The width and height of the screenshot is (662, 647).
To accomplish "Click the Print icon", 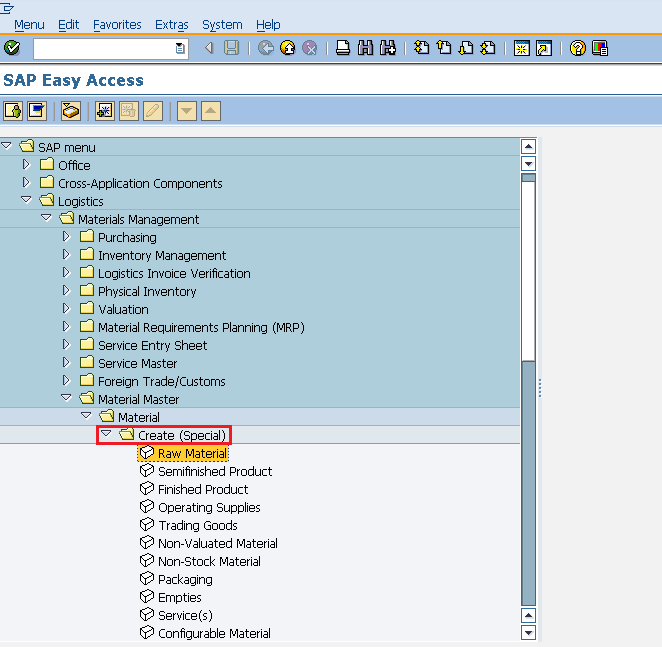I will 343,48.
